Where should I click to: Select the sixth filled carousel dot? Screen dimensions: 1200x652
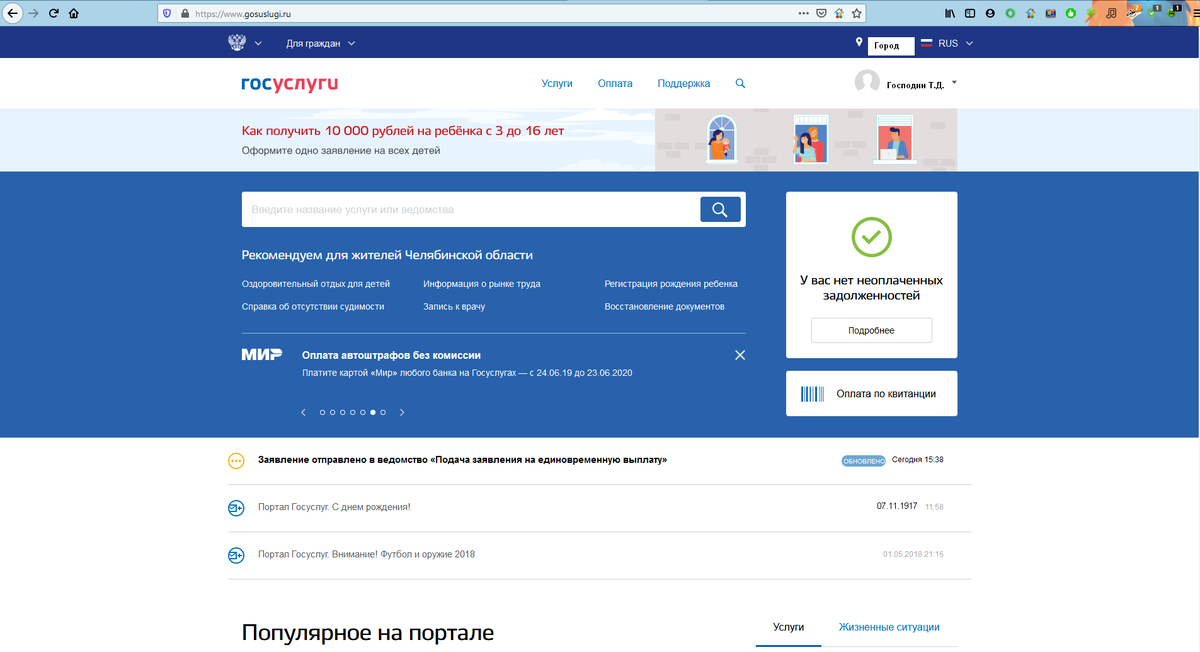tap(373, 412)
